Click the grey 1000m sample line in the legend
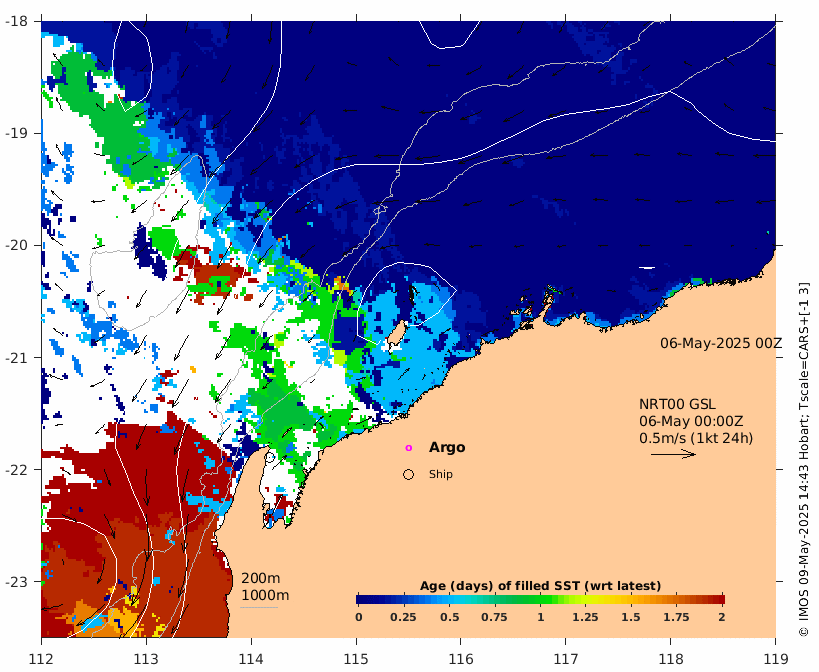The image size is (819, 672). coord(259,607)
